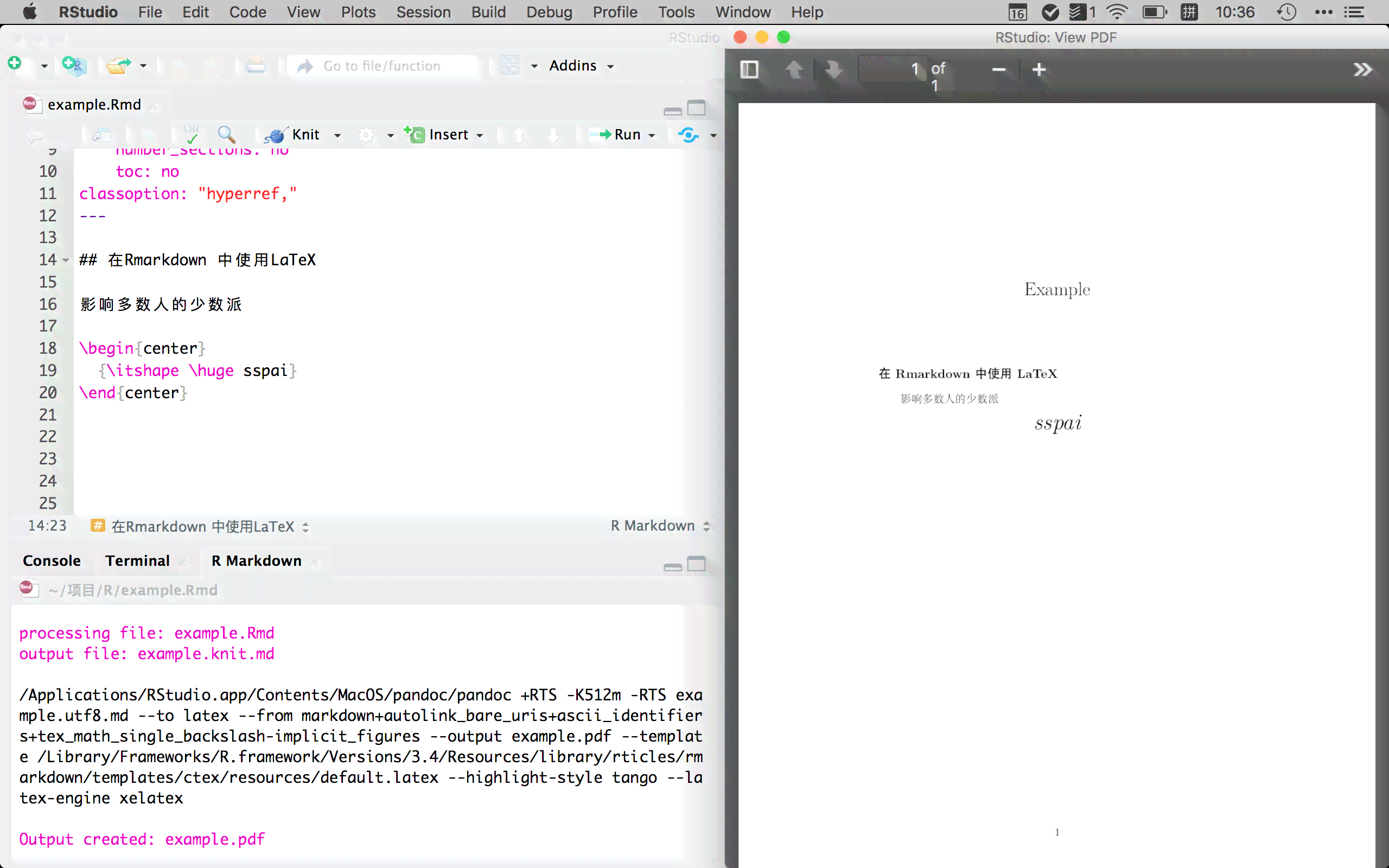Maximize the console pane
The height and width of the screenshot is (868, 1389).
coord(696,564)
